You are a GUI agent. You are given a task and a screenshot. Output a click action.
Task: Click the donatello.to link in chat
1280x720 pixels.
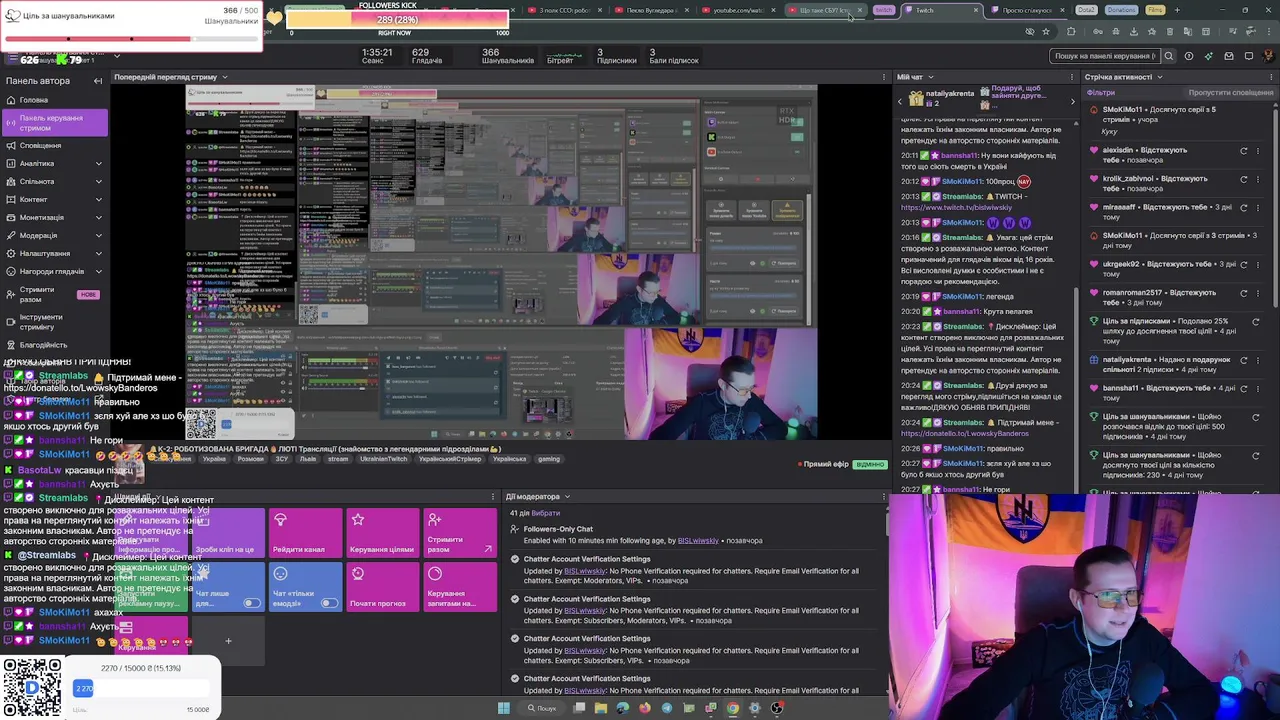pos(964,434)
